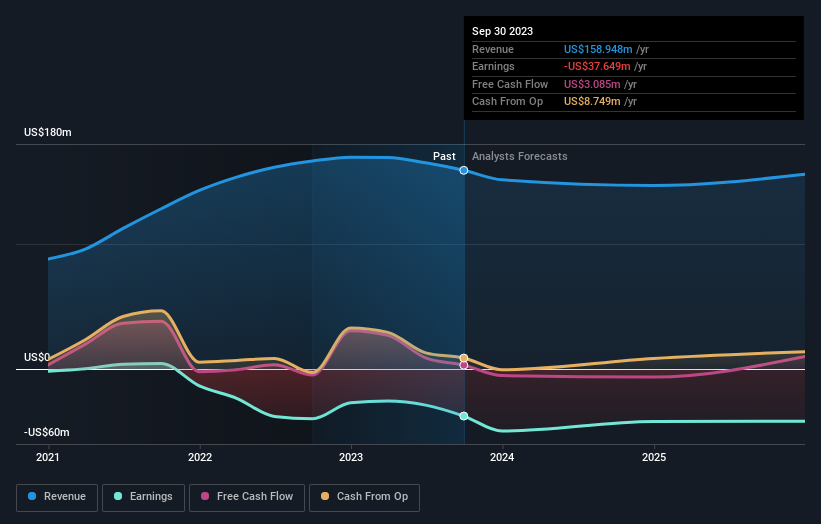This screenshot has height=524, width=821.
Task: Click the US$3.085m free cash flow value
Action: coord(592,84)
